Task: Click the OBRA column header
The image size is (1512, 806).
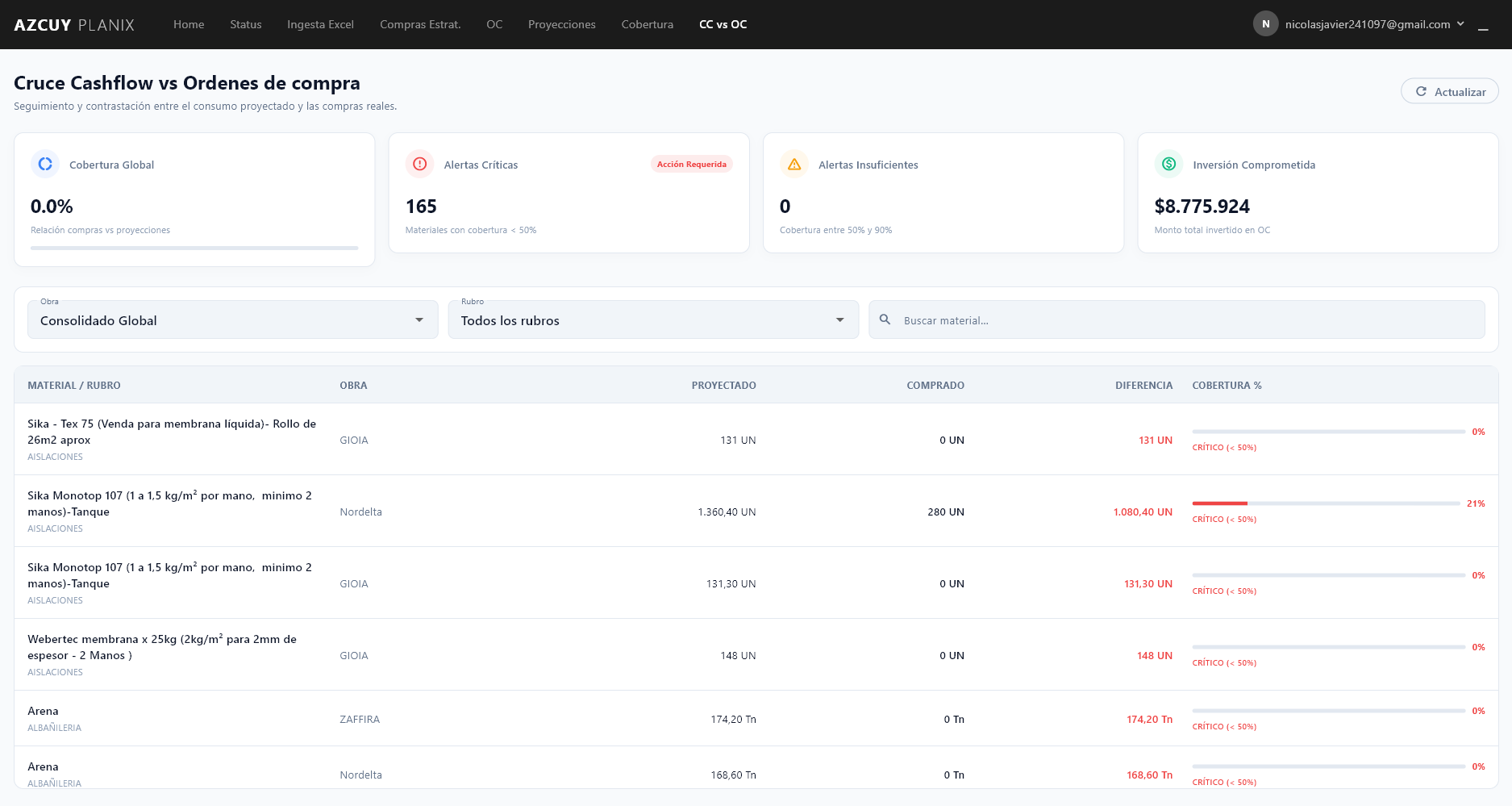Action: tap(353, 385)
